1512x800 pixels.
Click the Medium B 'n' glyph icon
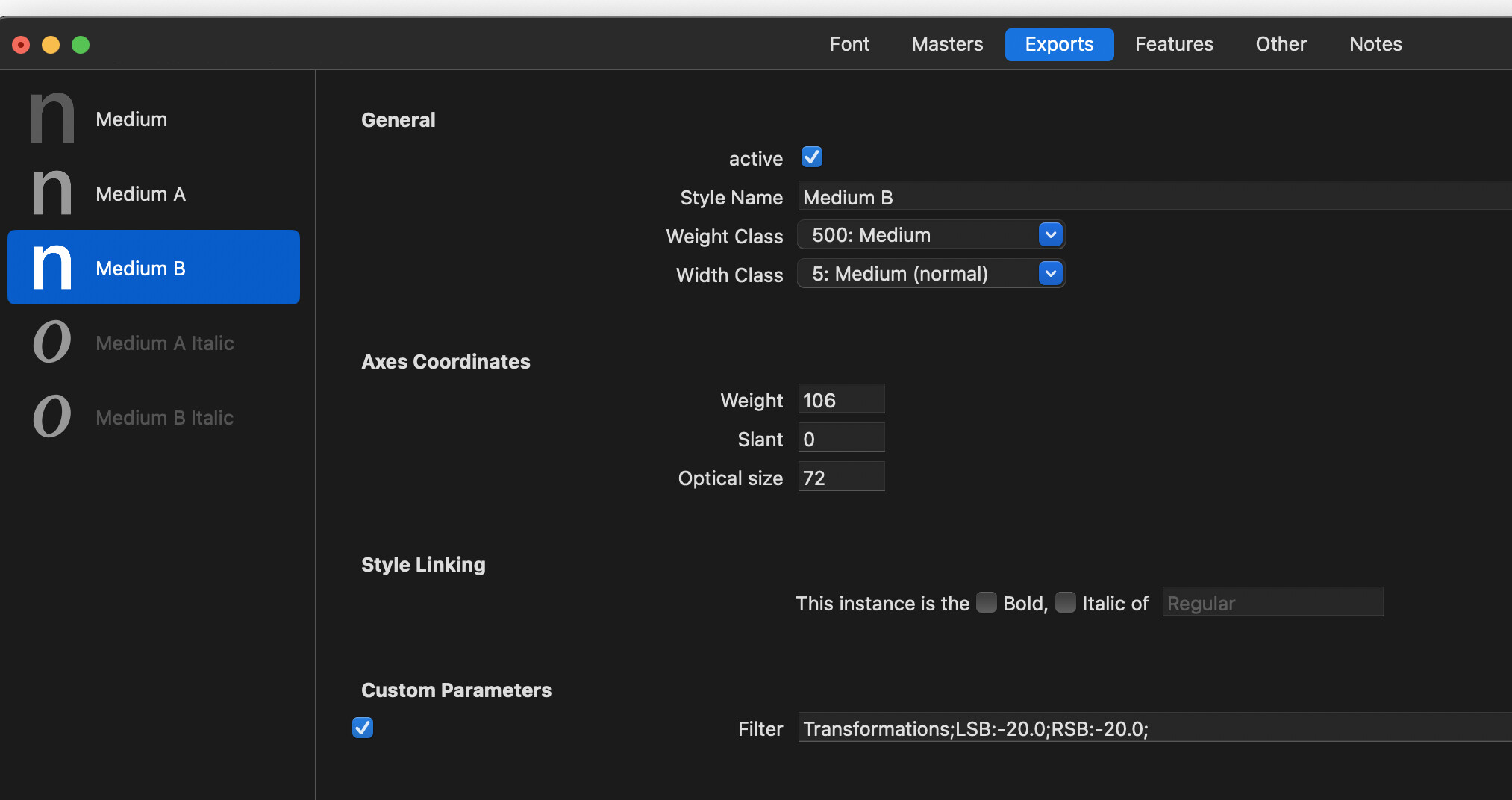pos(52,267)
